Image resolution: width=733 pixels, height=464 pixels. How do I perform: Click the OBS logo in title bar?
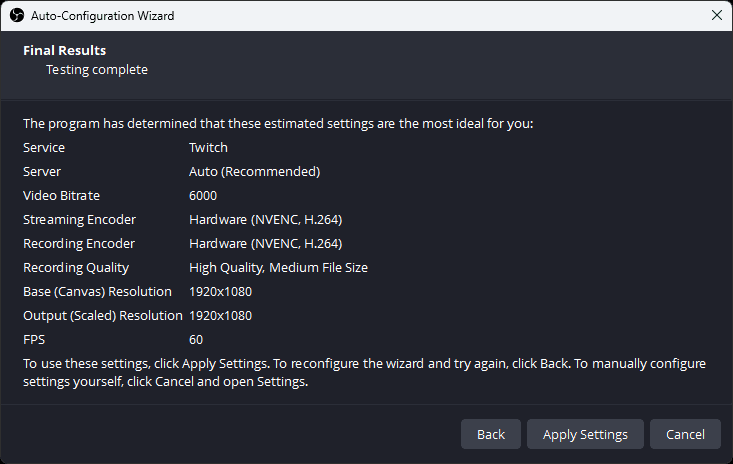[16, 15]
